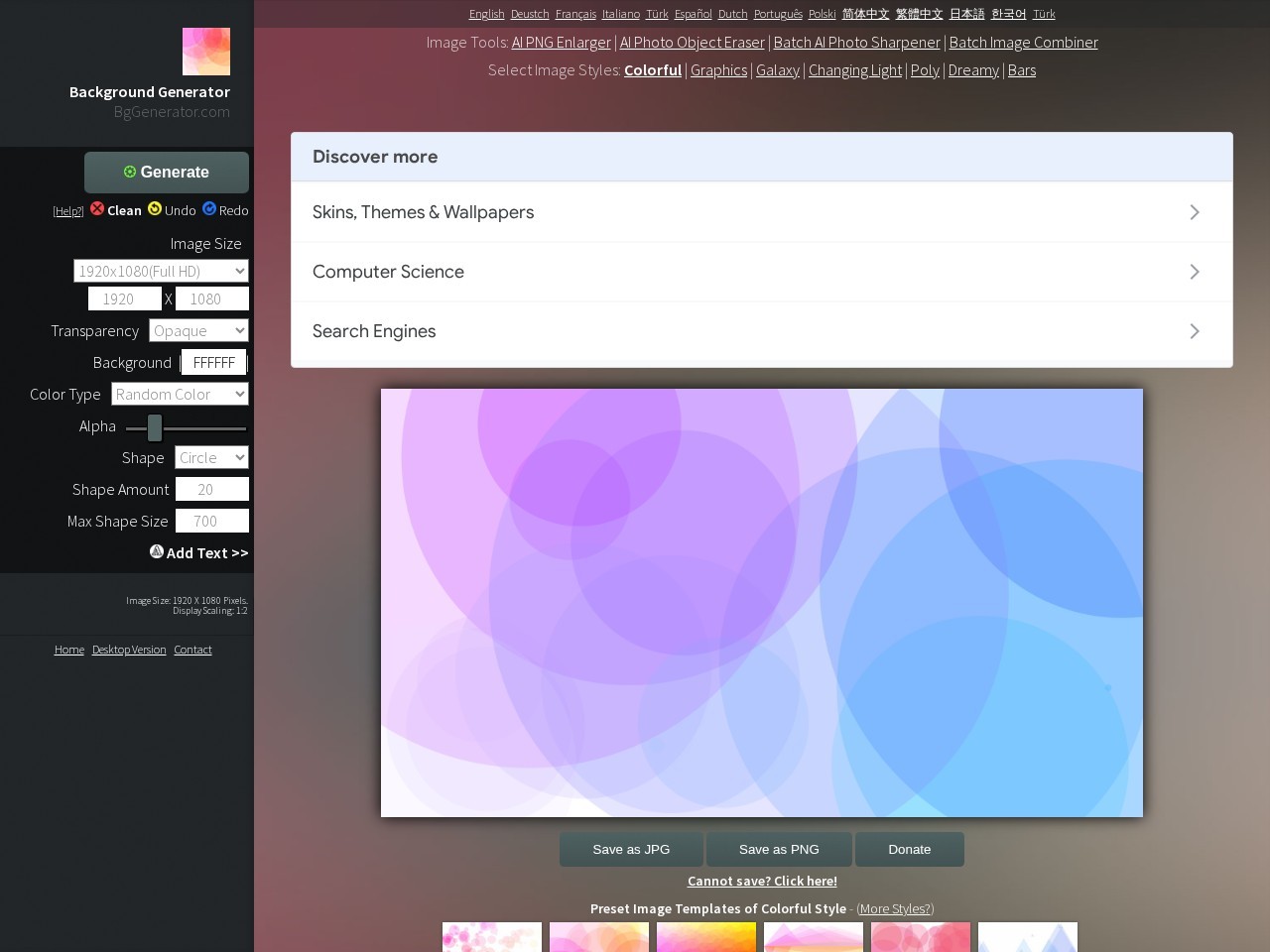
Task: Open the Home link in sidebar
Action: pos(69,650)
